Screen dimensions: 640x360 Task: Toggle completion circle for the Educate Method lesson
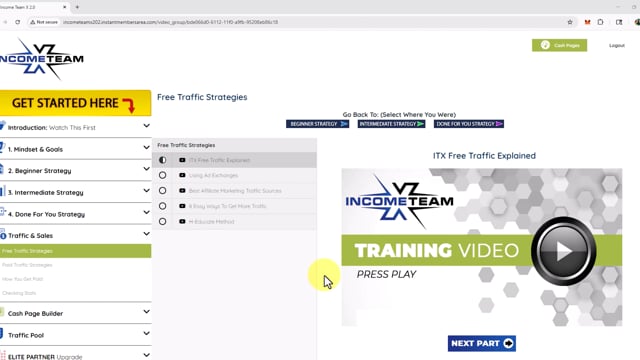coord(162,222)
